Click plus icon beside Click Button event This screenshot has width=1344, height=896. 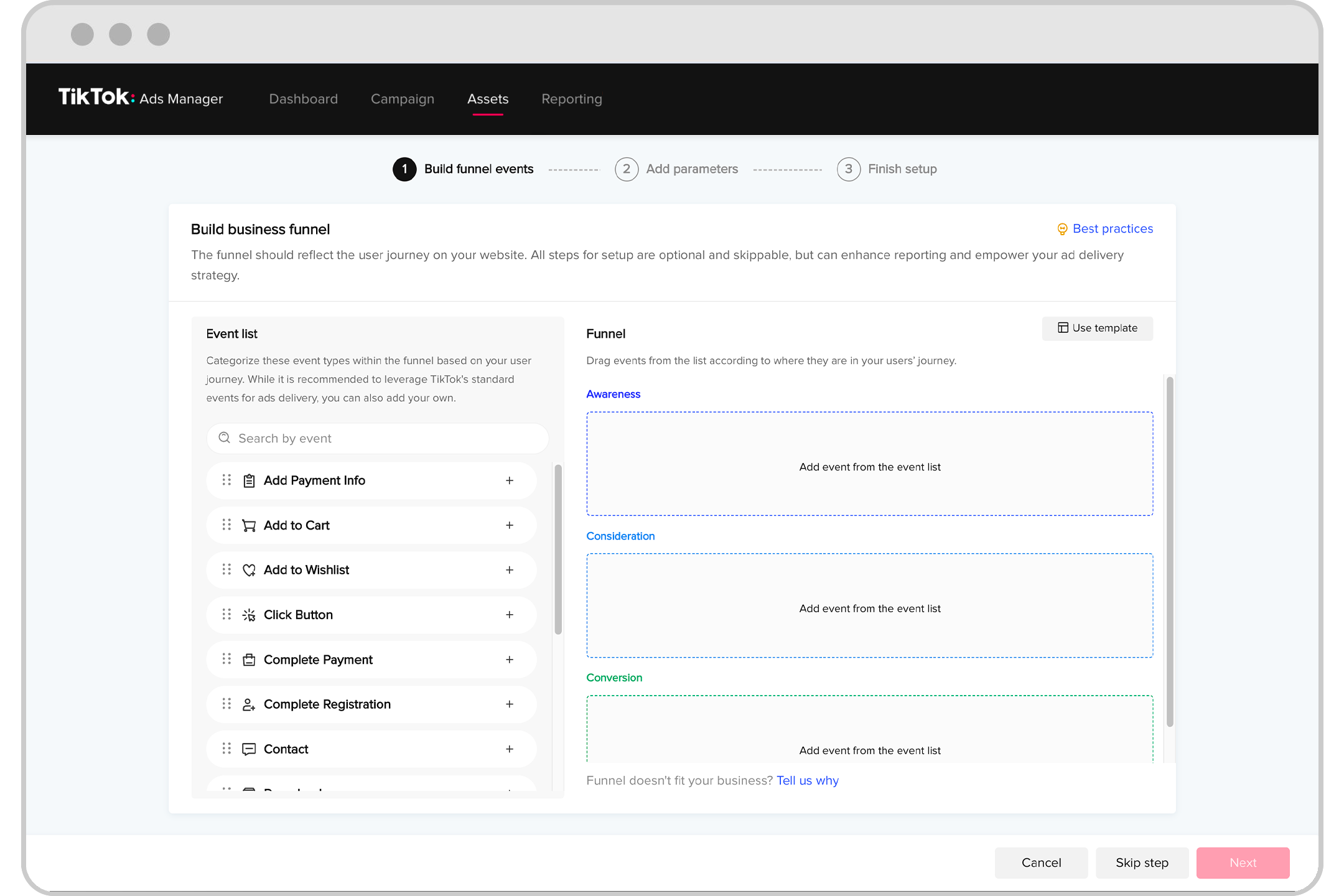click(510, 615)
